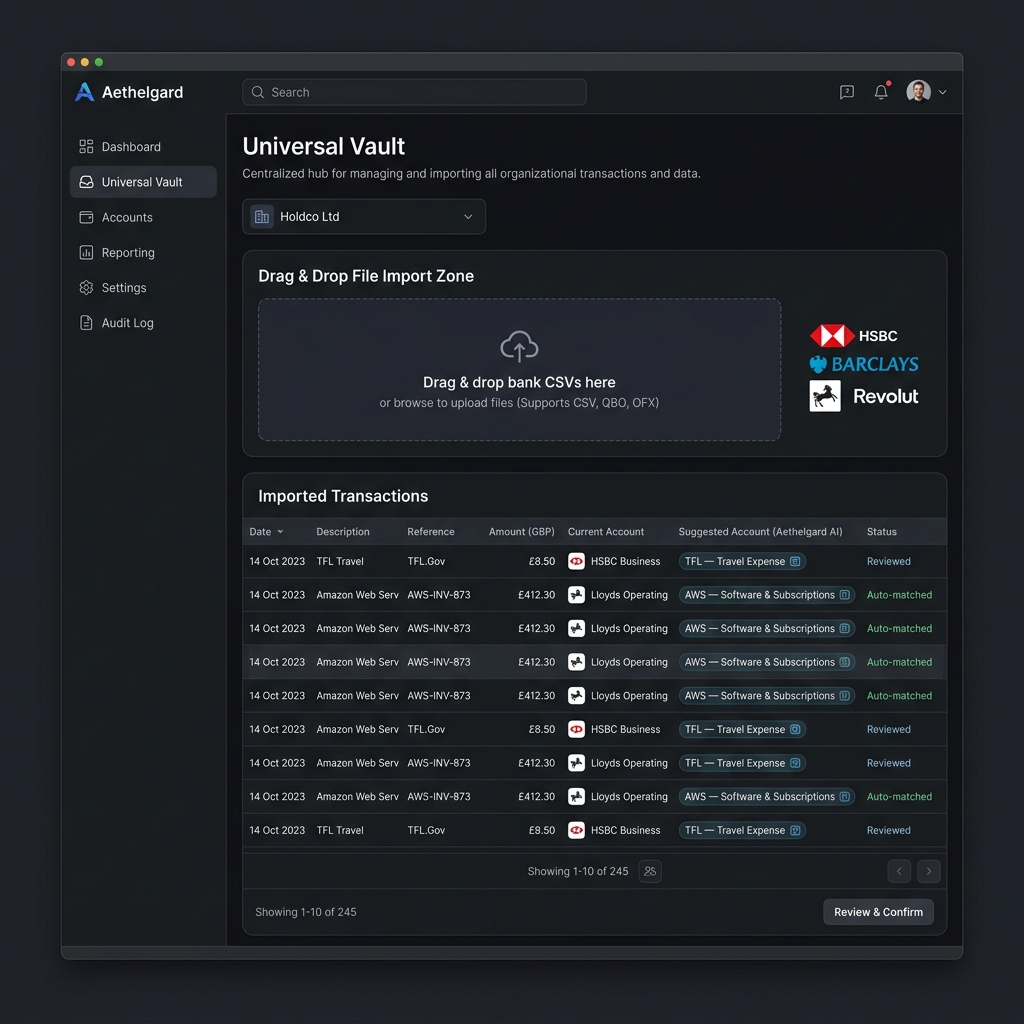Click the user profile avatar

[x=918, y=91]
